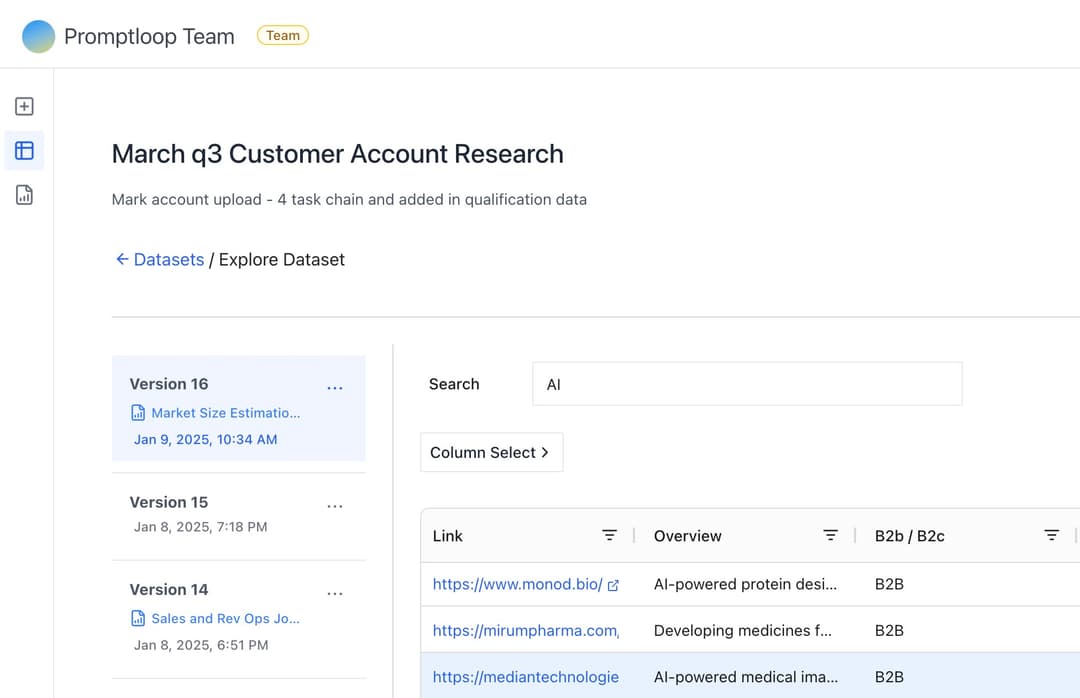Click the Promptloop Team avatar circle
The image size is (1080, 698).
click(x=37, y=35)
